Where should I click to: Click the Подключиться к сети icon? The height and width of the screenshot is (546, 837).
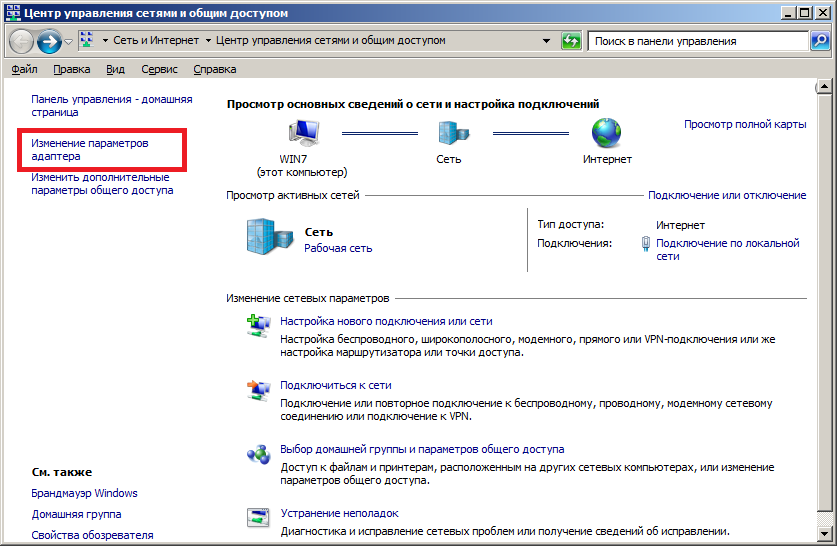(258, 390)
